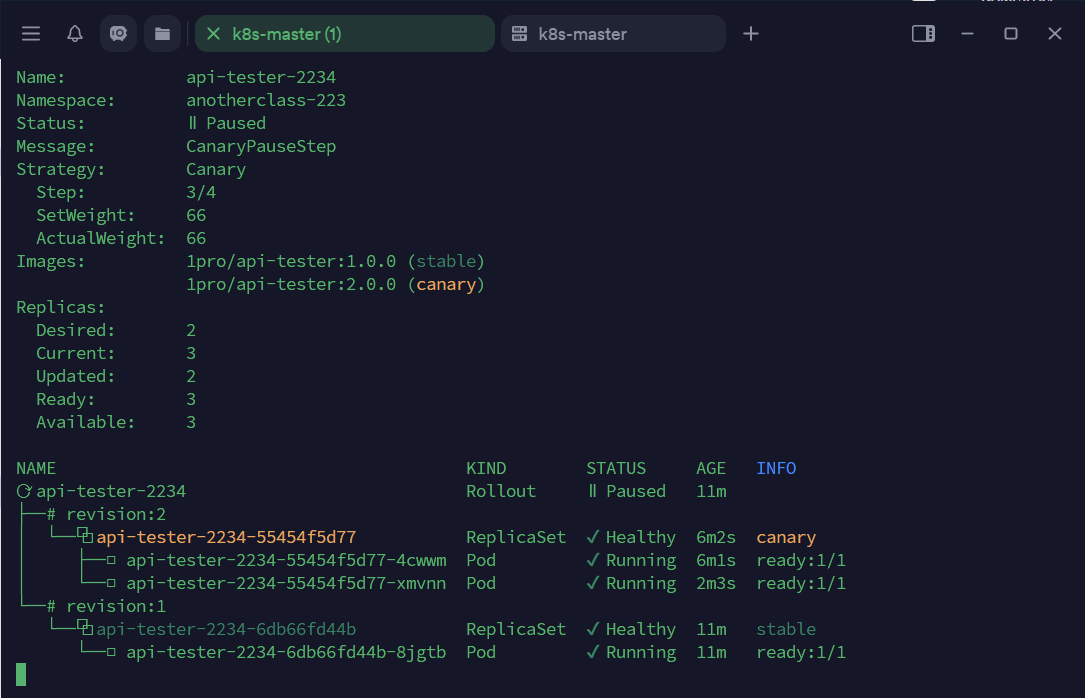This screenshot has height=698, width=1085.
Task: Click the api-tester-2234 Rollout root row
Action: click(x=111, y=491)
